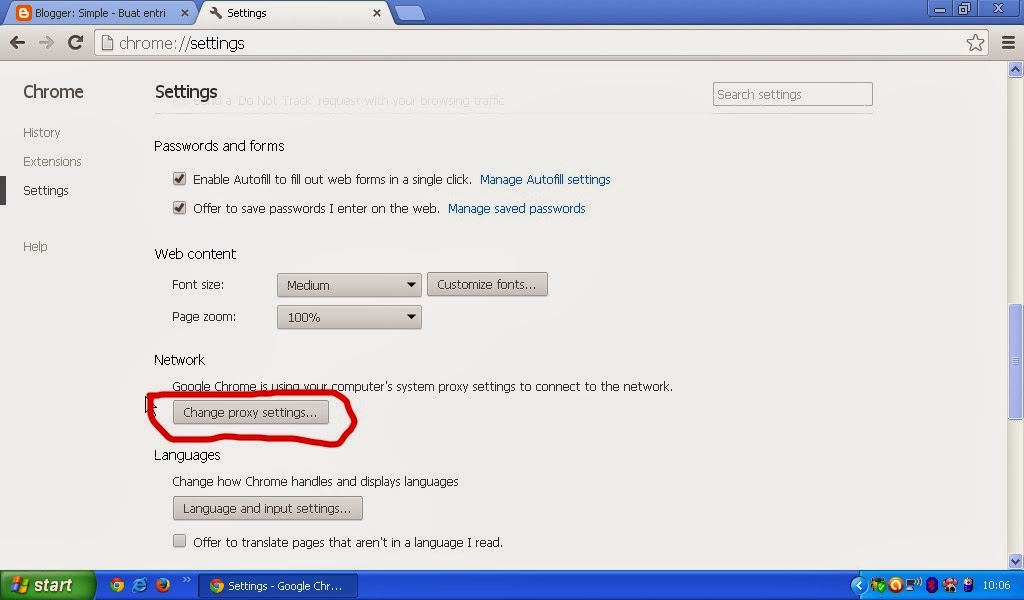
Task: Open the wireless network tray icon
Action: point(914,584)
